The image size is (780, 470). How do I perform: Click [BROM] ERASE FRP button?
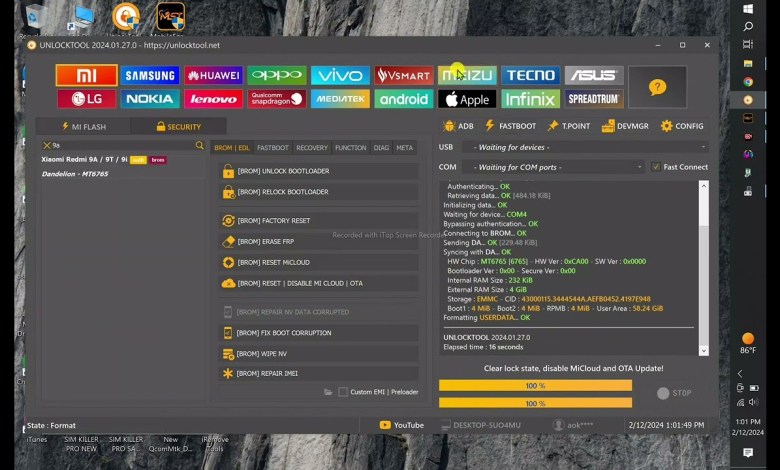pos(318,241)
